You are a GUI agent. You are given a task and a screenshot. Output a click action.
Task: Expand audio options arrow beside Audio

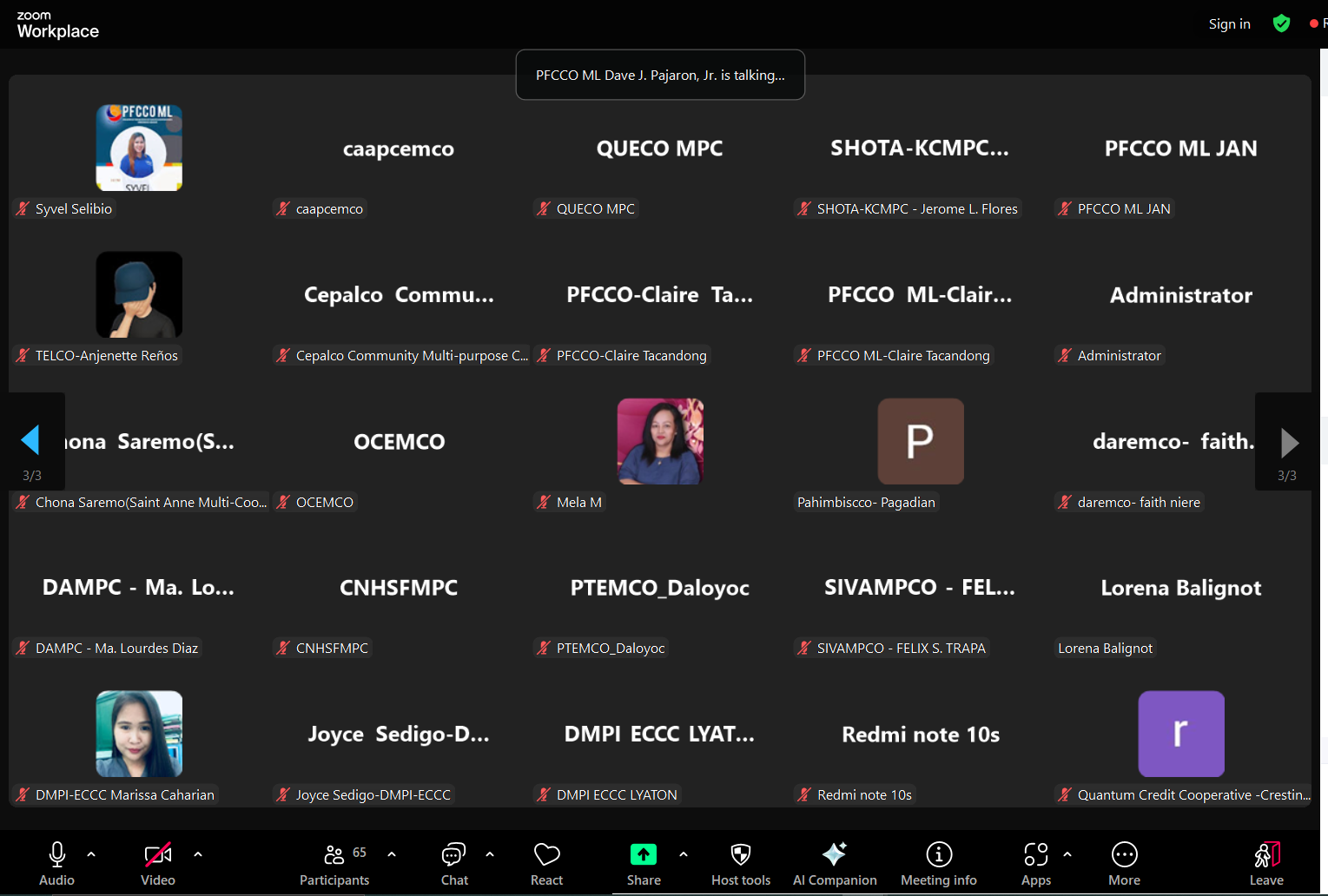[x=91, y=854]
